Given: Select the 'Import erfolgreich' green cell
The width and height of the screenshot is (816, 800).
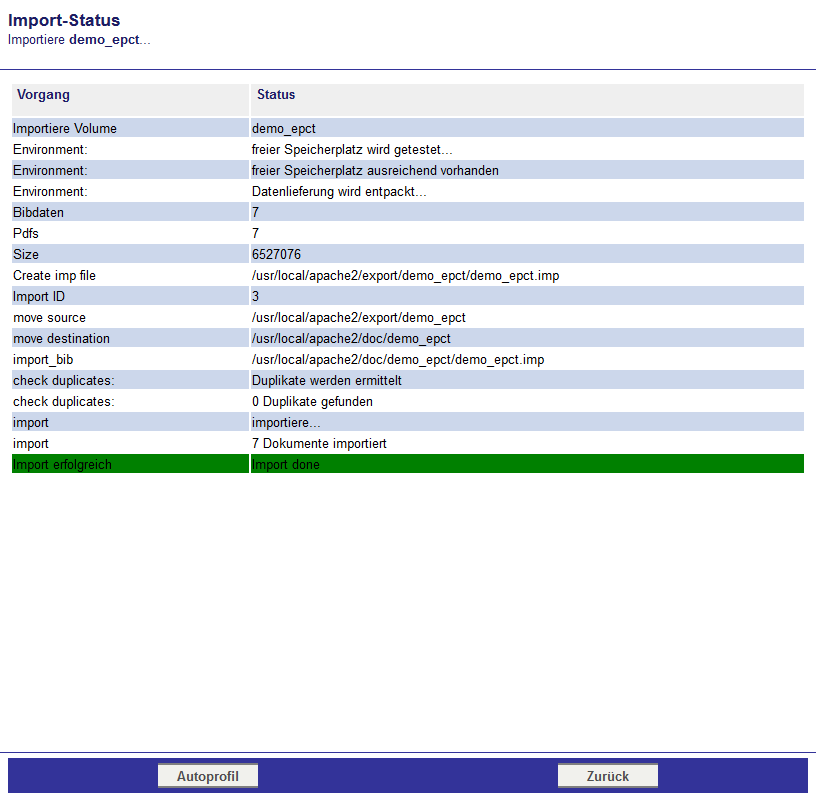Looking at the screenshot, I should tap(130, 464).
